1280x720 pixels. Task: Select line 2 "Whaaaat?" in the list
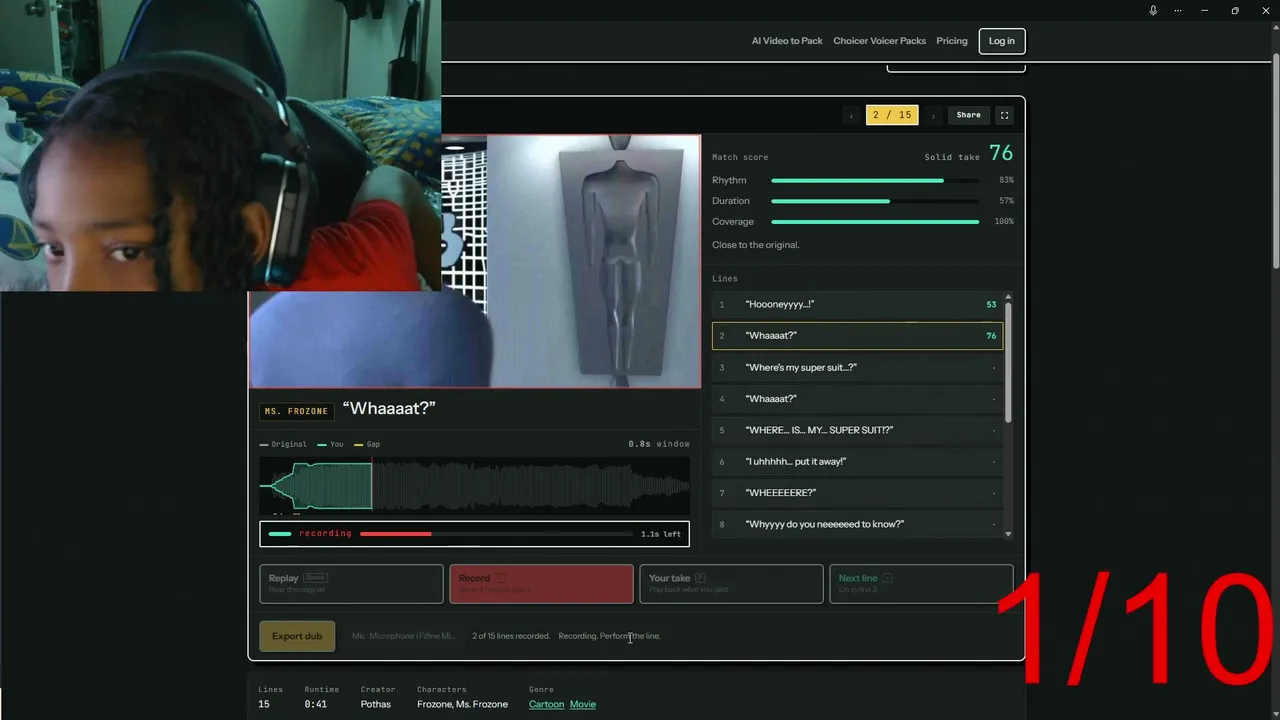point(857,336)
